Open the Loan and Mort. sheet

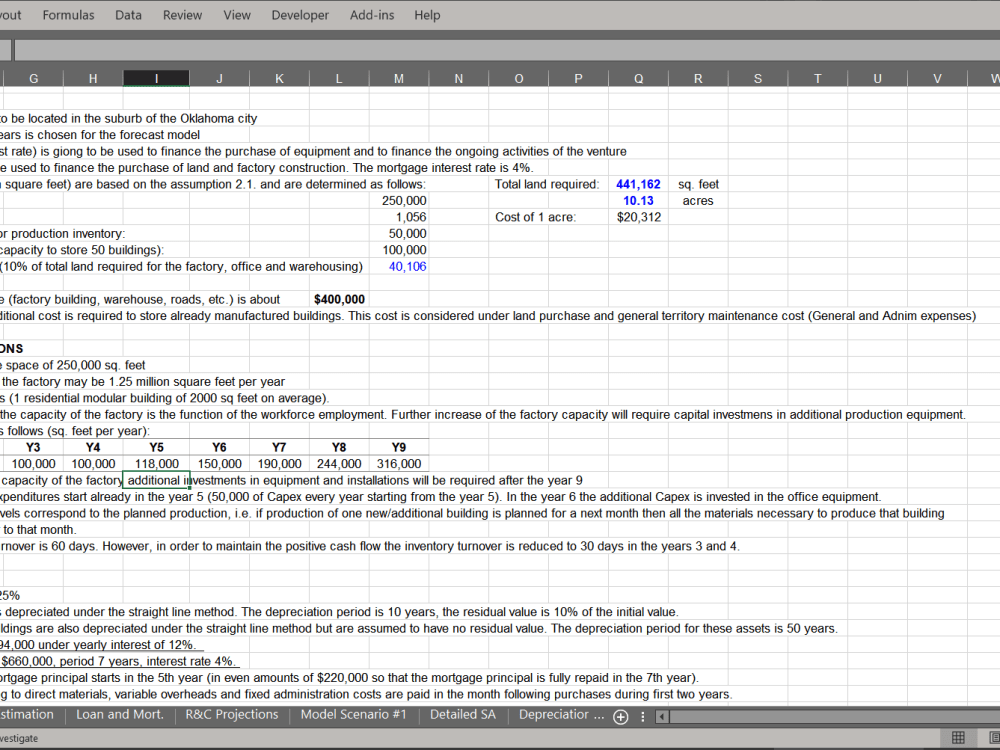(x=120, y=714)
